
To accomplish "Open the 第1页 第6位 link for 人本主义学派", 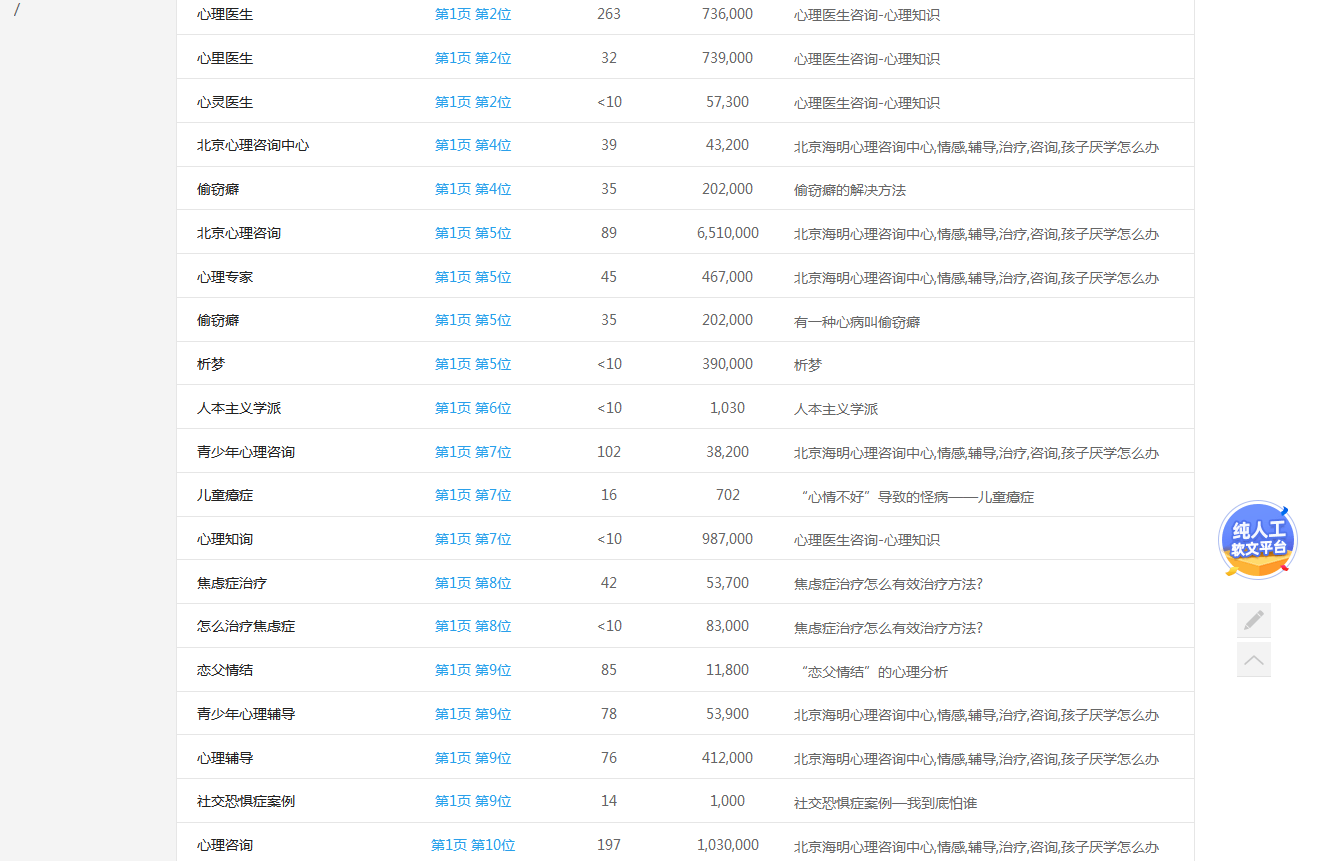I will pos(472,407).
